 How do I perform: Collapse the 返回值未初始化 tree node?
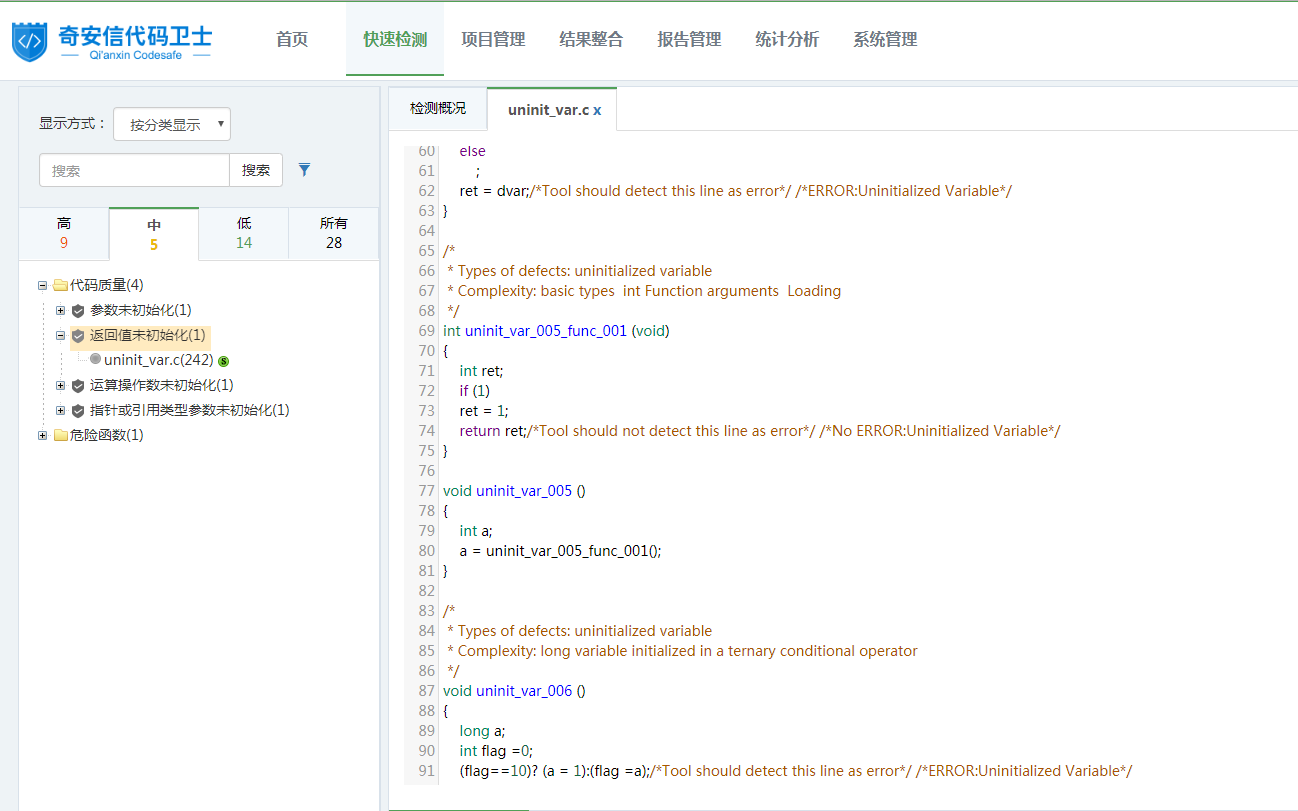[60, 335]
